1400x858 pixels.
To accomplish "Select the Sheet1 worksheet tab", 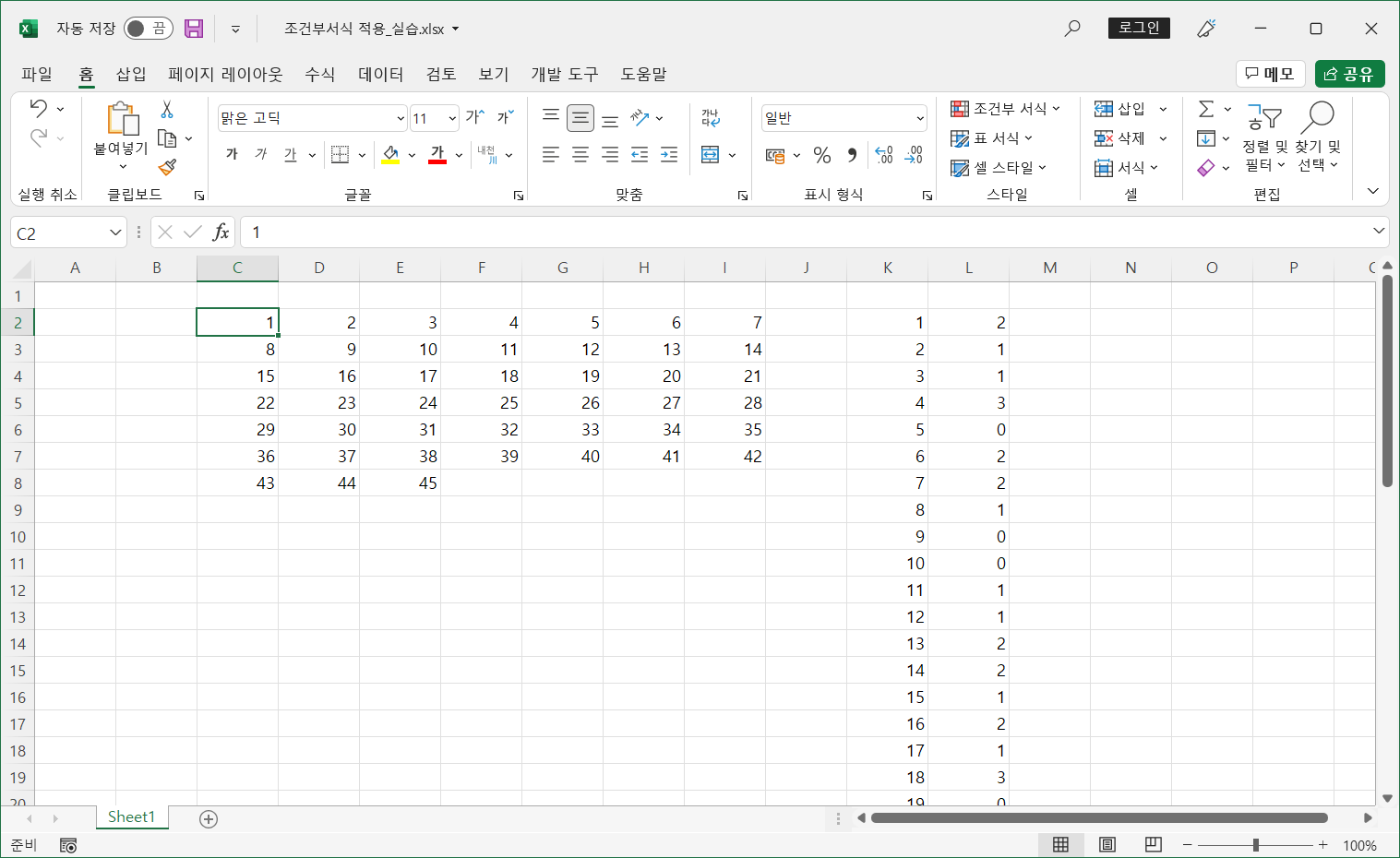I will (132, 817).
